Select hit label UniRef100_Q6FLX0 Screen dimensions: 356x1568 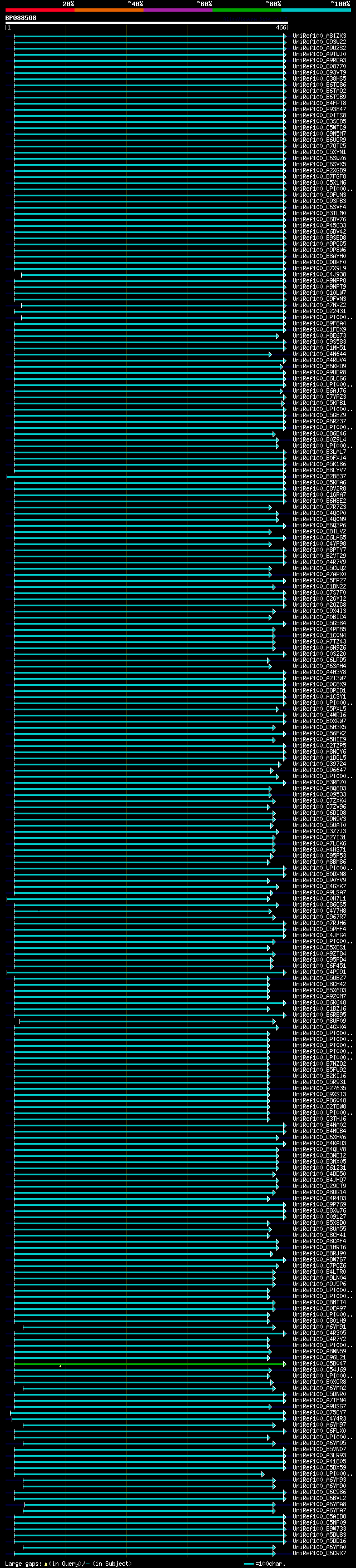coord(319,1432)
